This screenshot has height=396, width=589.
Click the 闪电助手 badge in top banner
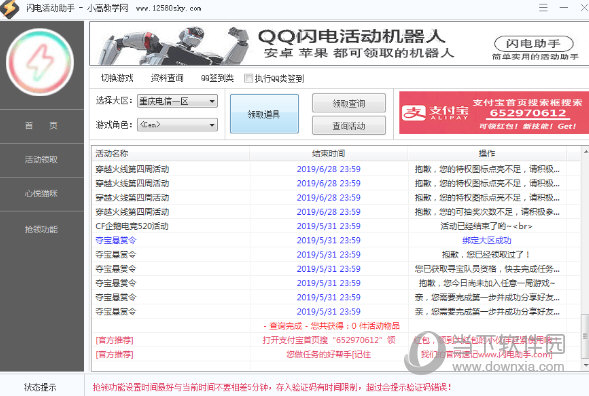534,44
